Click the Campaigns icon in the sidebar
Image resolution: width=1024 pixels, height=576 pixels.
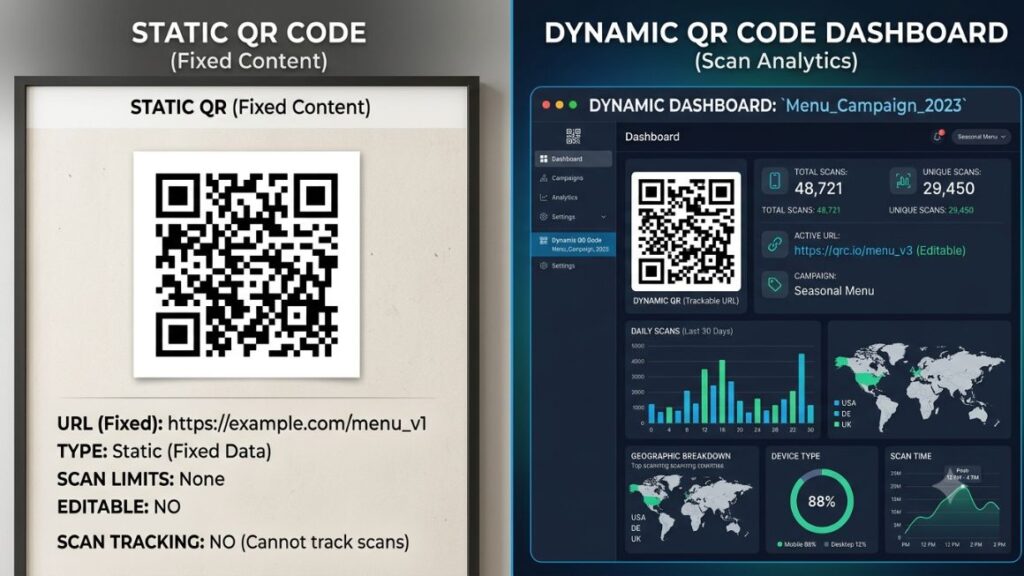543,178
